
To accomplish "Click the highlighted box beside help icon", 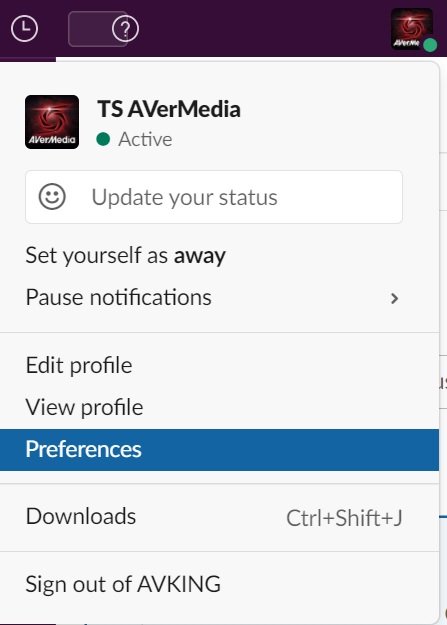I will point(98,29).
